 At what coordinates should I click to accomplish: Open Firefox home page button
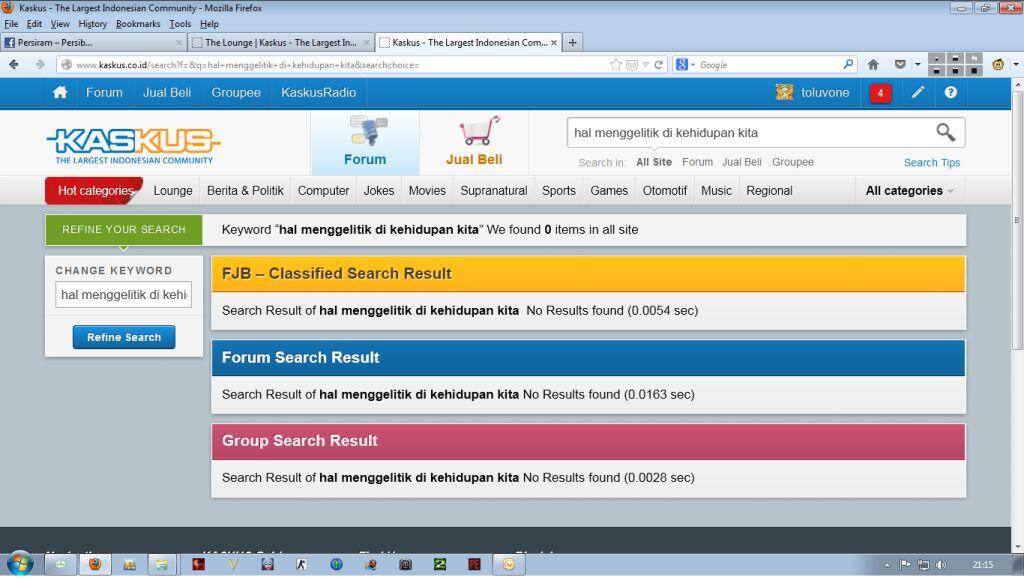click(873, 65)
